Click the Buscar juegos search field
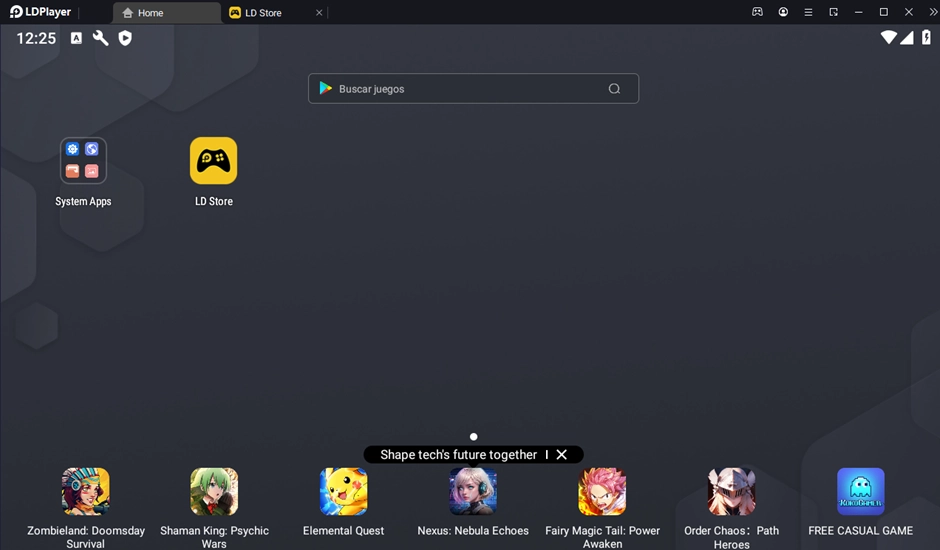 [x=474, y=89]
